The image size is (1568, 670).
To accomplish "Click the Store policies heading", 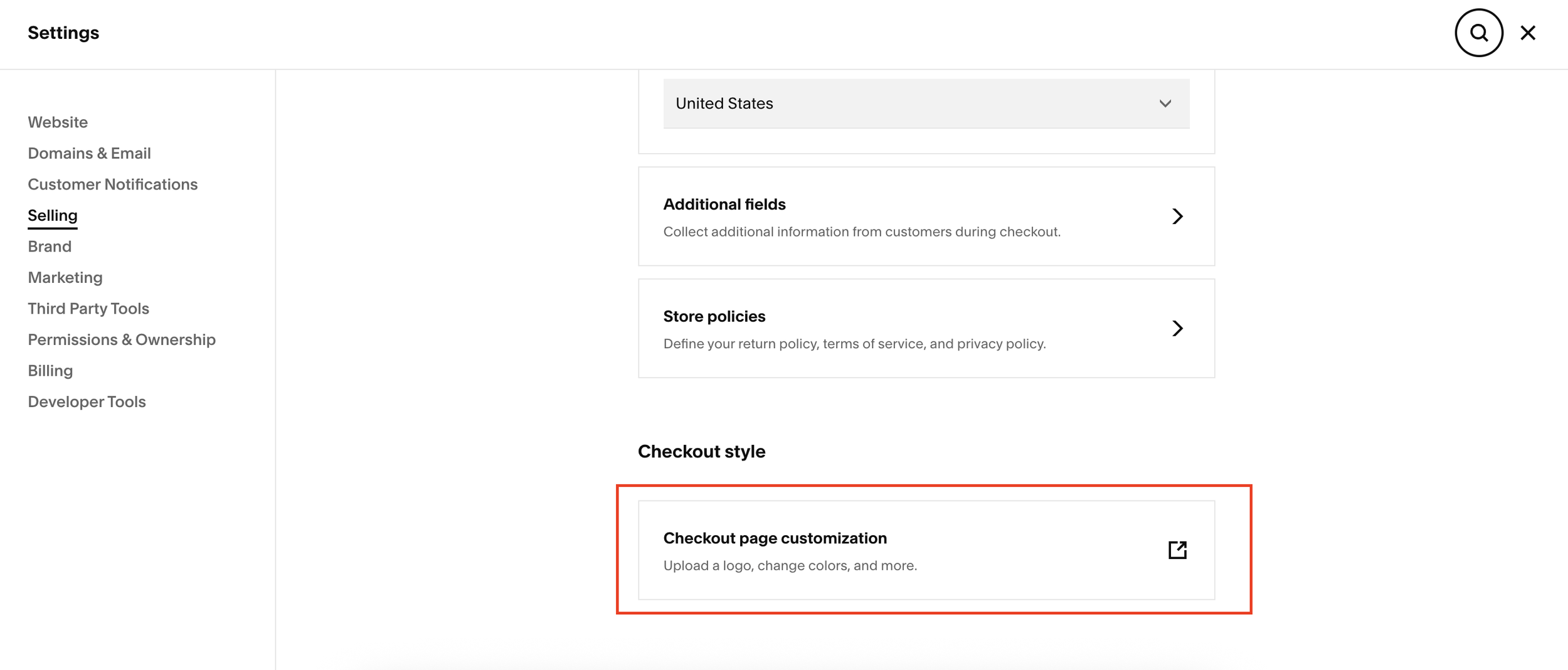I will pos(714,316).
